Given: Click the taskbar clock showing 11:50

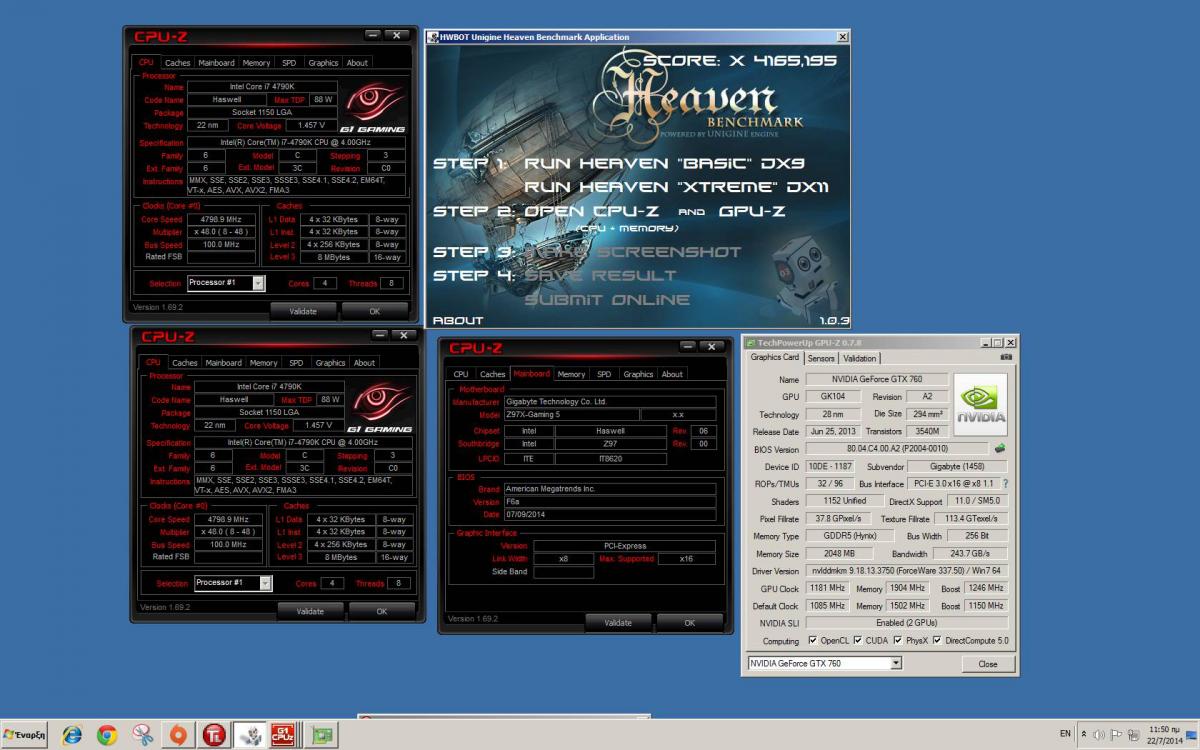Looking at the screenshot, I should click(x=1164, y=735).
